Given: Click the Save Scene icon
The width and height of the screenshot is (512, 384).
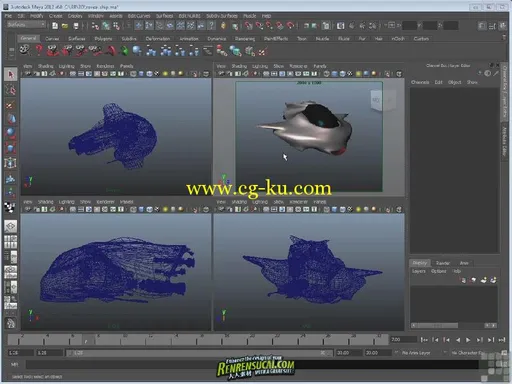Looking at the screenshot, I should click(x=76, y=26).
